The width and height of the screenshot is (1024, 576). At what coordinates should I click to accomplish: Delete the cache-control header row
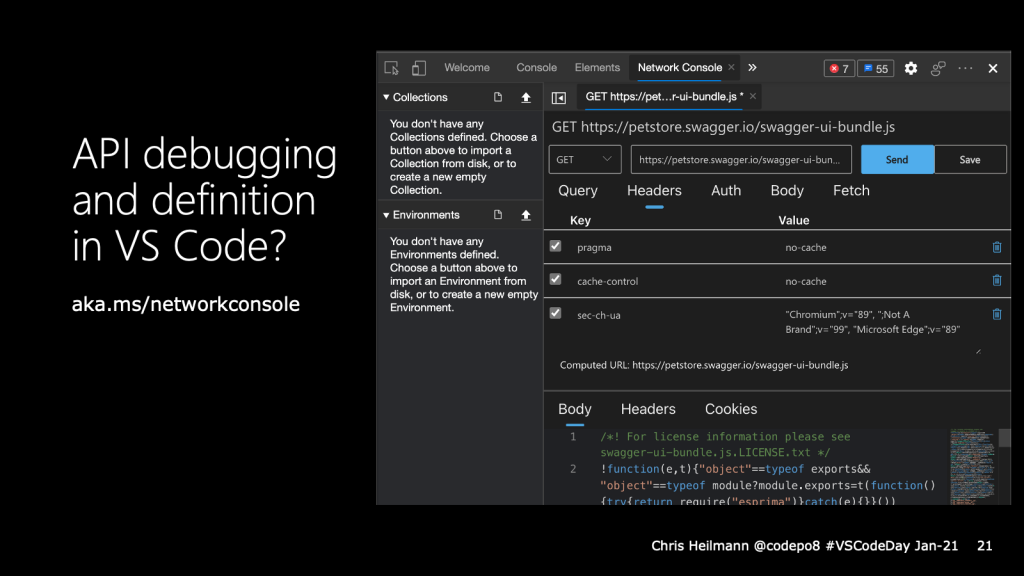997,280
